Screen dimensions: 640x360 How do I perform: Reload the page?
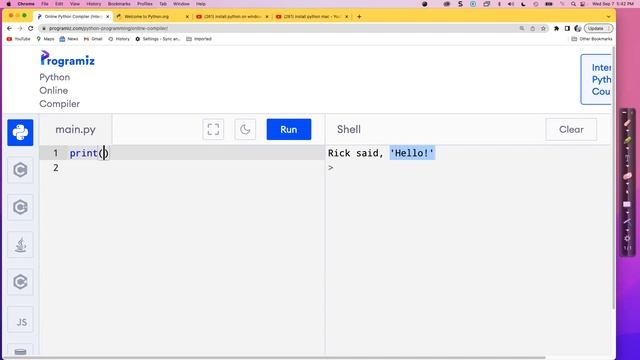tap(31, 28)
